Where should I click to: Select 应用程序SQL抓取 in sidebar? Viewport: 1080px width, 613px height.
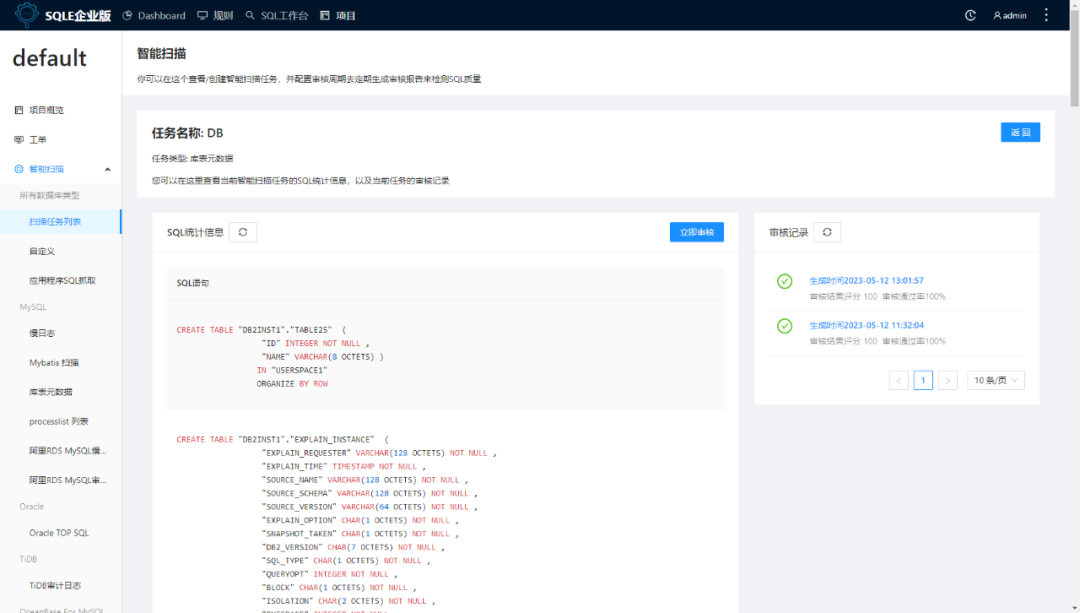coord(61,281)
